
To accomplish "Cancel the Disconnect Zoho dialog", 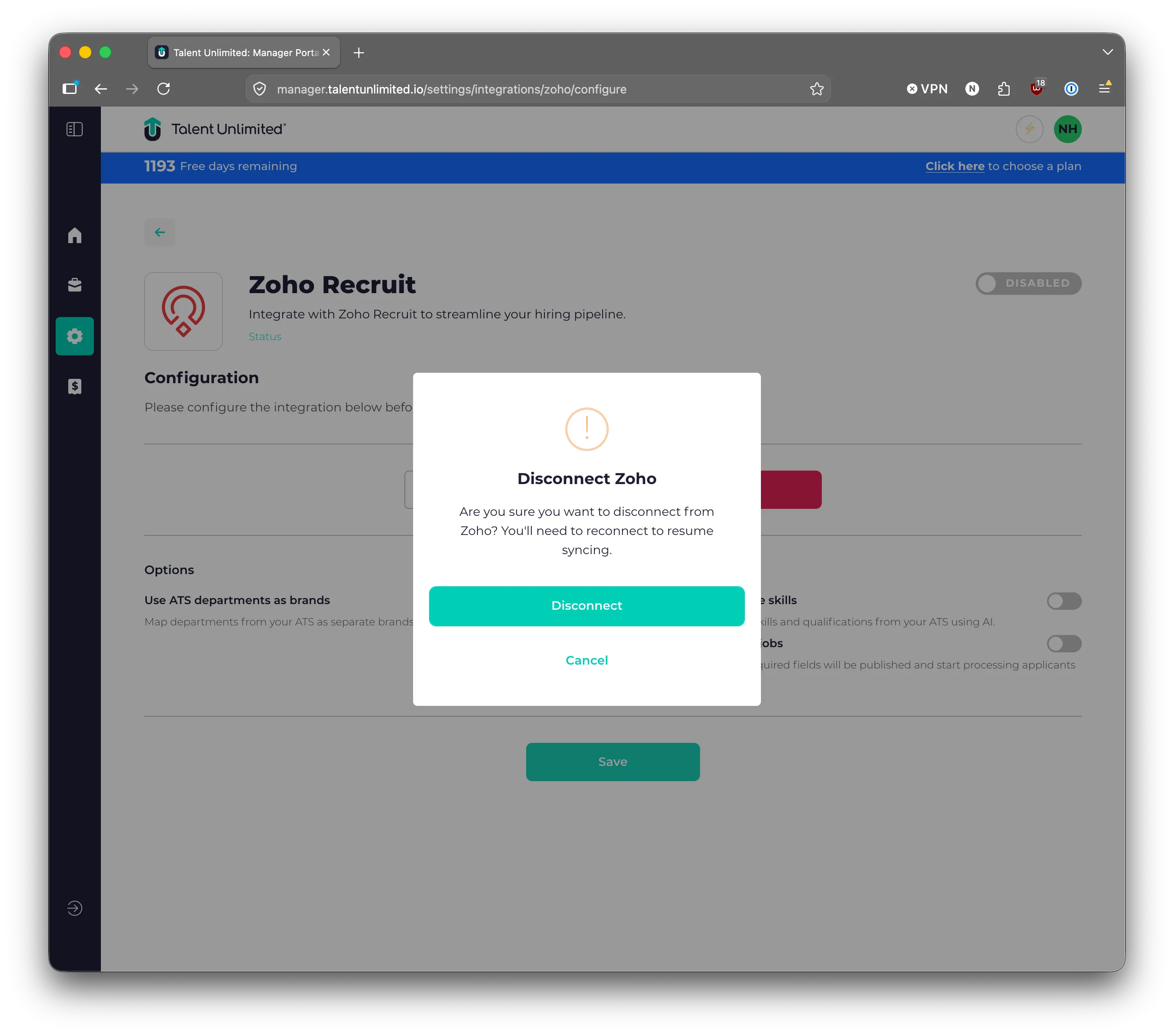I will coord(587,660).
